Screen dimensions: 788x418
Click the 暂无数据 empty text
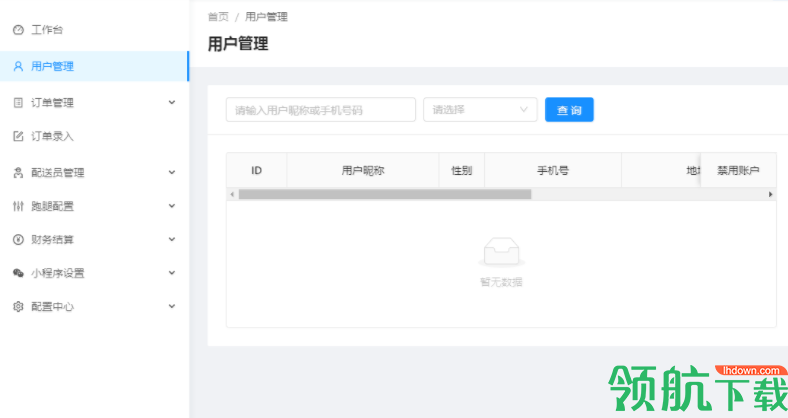click(x=502, y=282)
